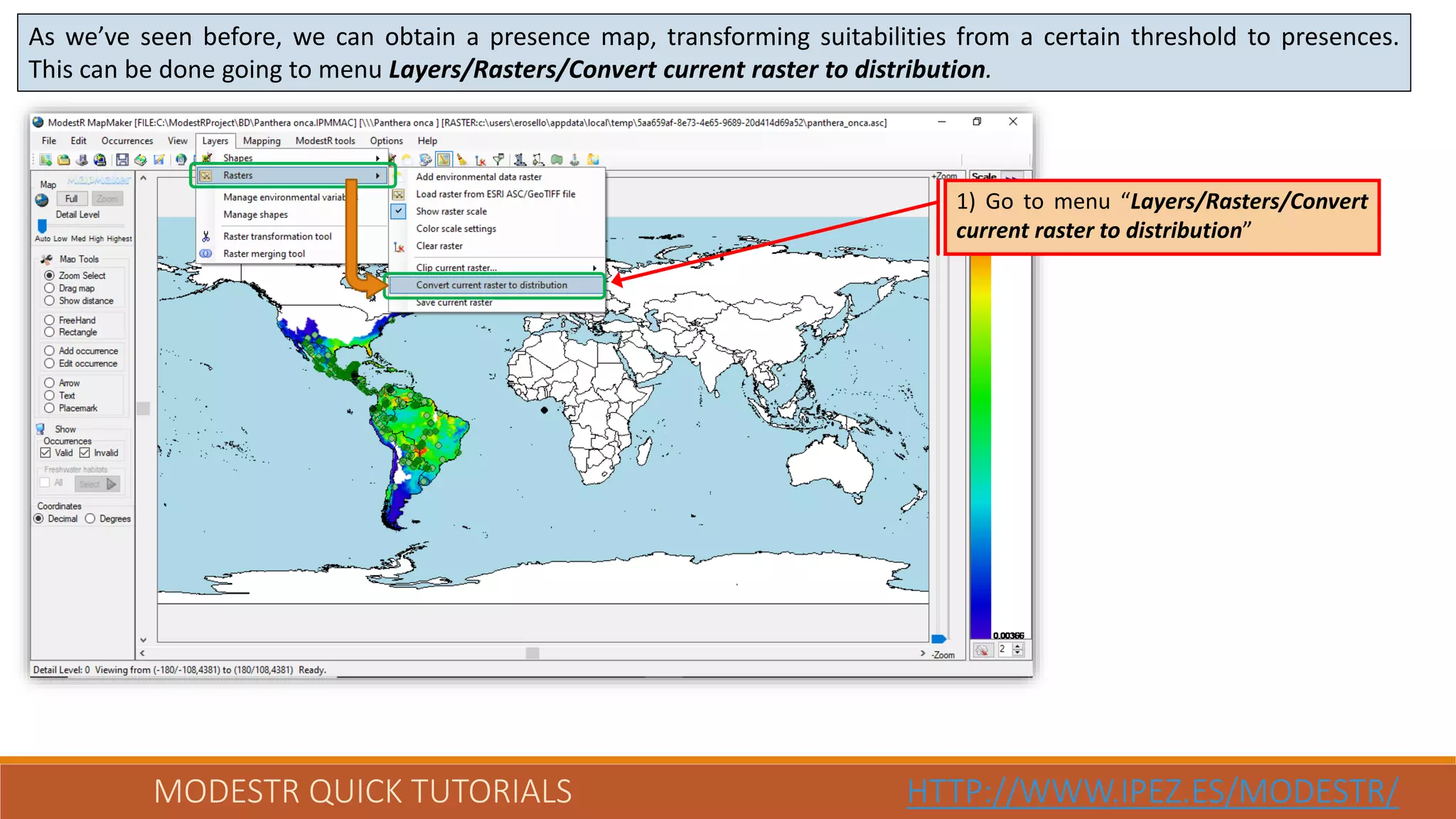Click the globe-with-database toolbar icon
1456x819 pixels.
click(100, 159)
